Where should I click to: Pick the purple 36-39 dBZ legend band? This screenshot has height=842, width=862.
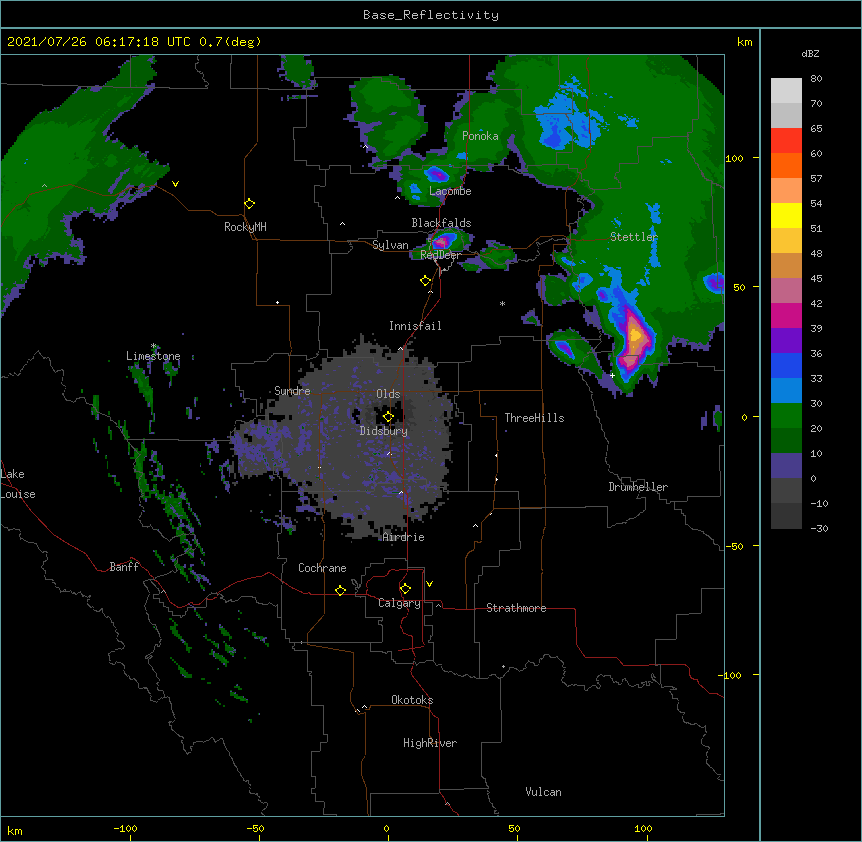pos(786,341)
